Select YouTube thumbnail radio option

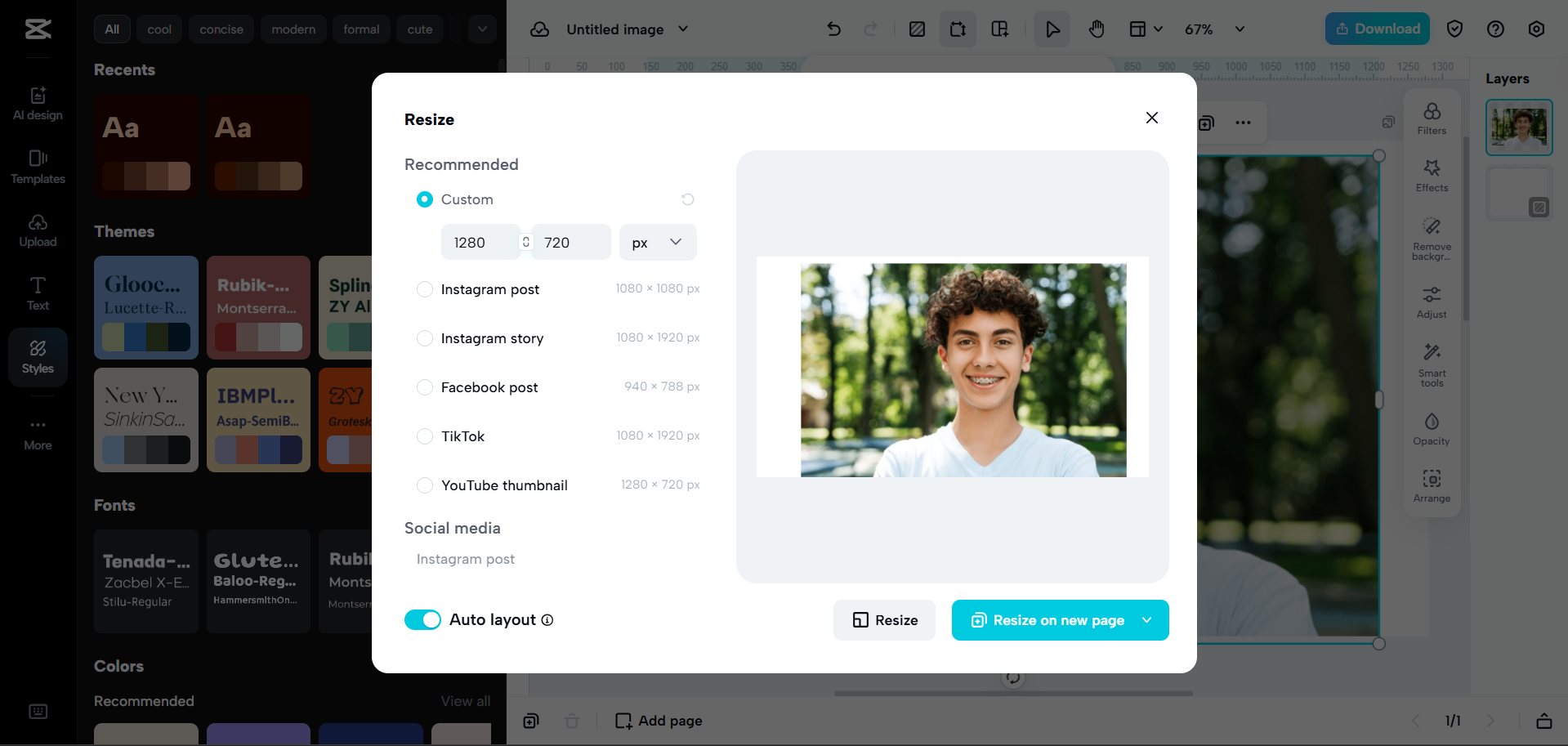(425, 485)
